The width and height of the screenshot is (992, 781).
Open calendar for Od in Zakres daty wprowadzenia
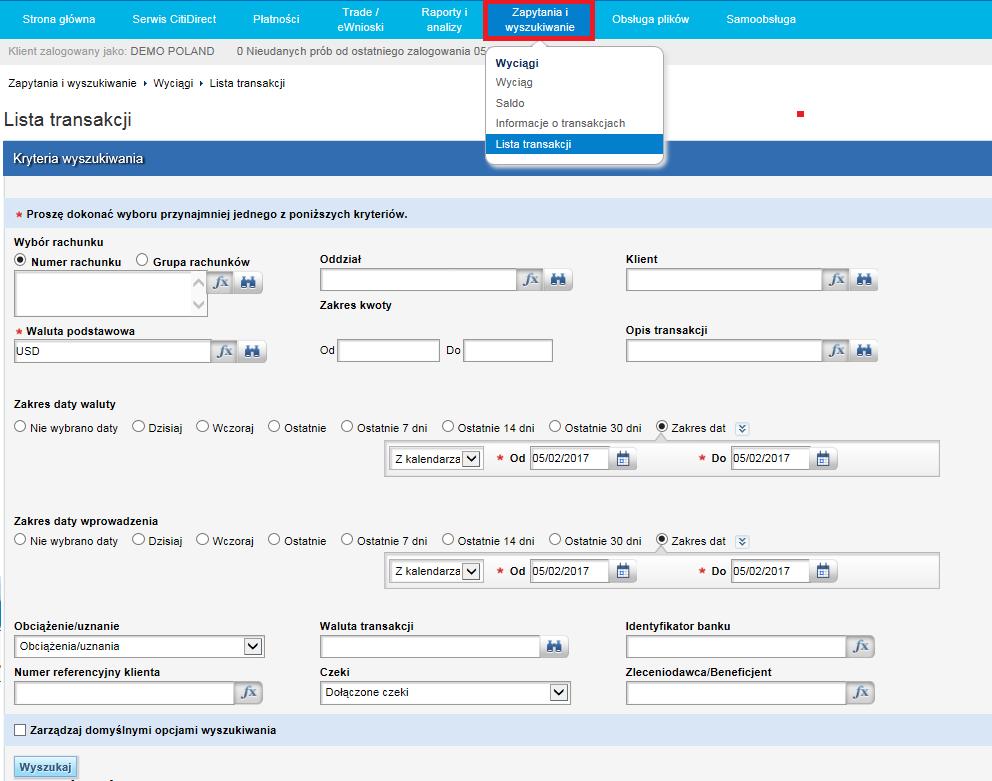(623, 571)
